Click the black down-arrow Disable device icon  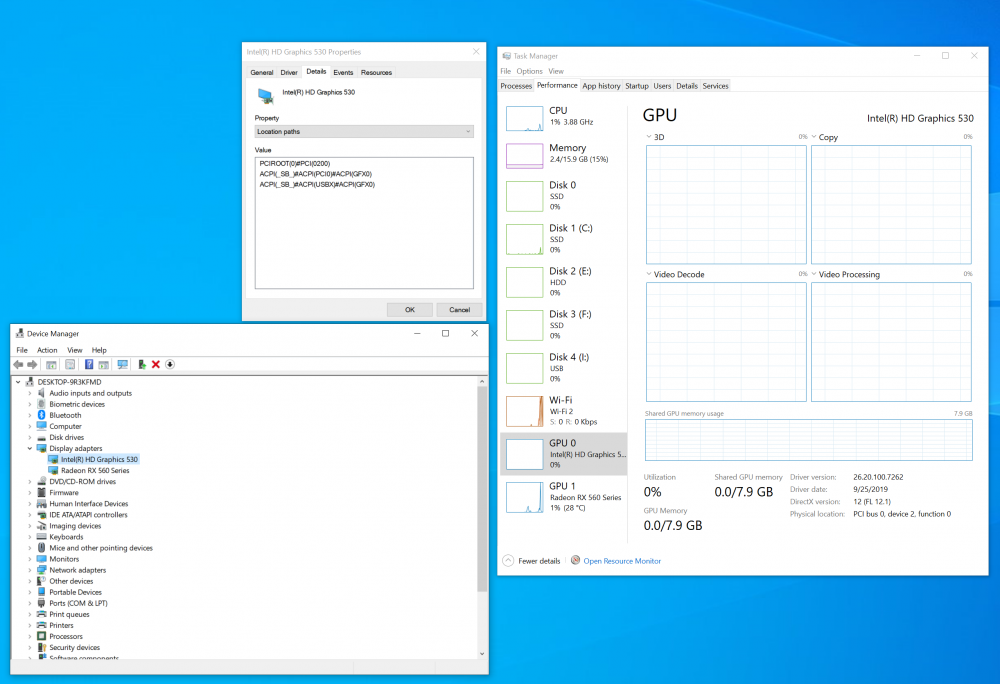pyautogui.click(x=170, y=365)
